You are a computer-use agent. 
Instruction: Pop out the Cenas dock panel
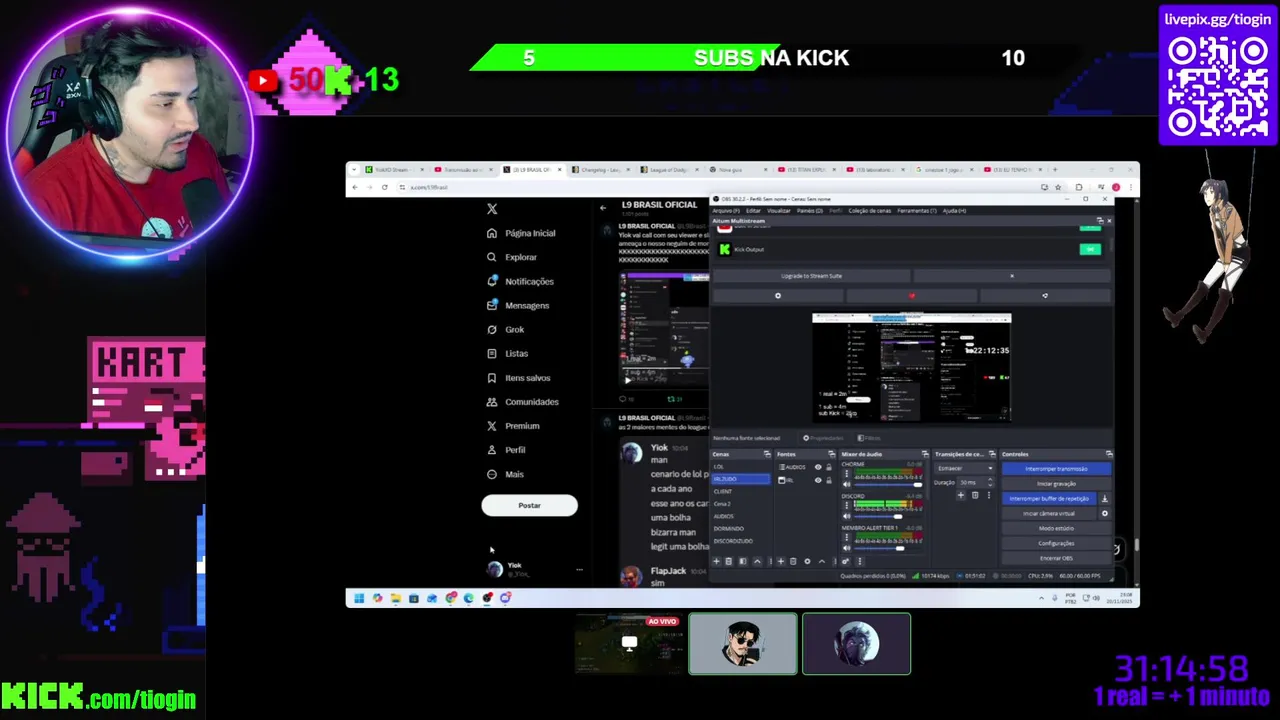[767, 454]
